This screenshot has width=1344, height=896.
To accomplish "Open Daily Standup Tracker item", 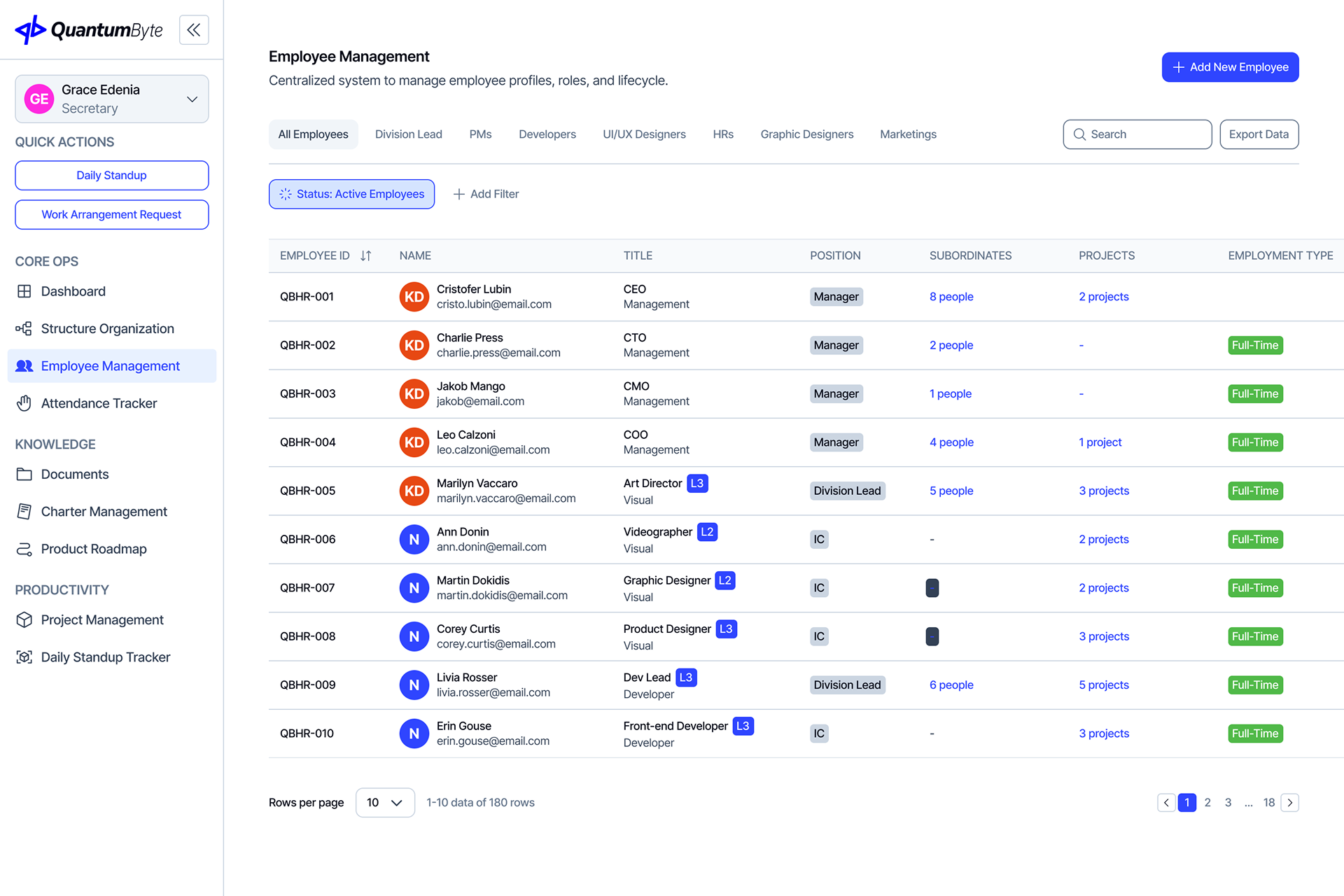I will click(x=105, y=657).
